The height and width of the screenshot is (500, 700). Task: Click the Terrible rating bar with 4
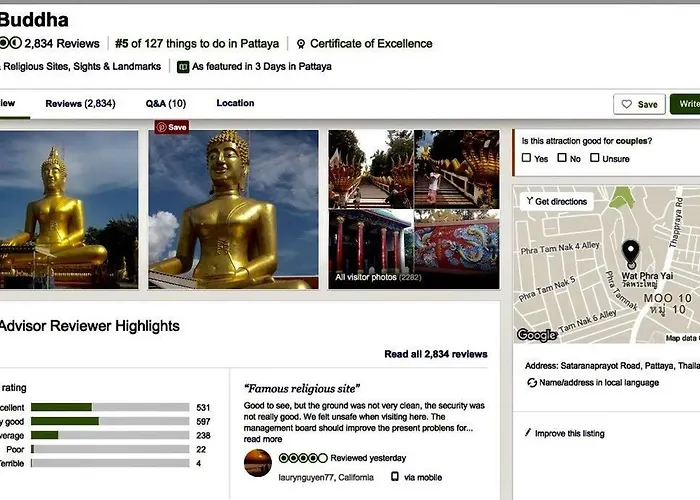[x=110, y=463]
